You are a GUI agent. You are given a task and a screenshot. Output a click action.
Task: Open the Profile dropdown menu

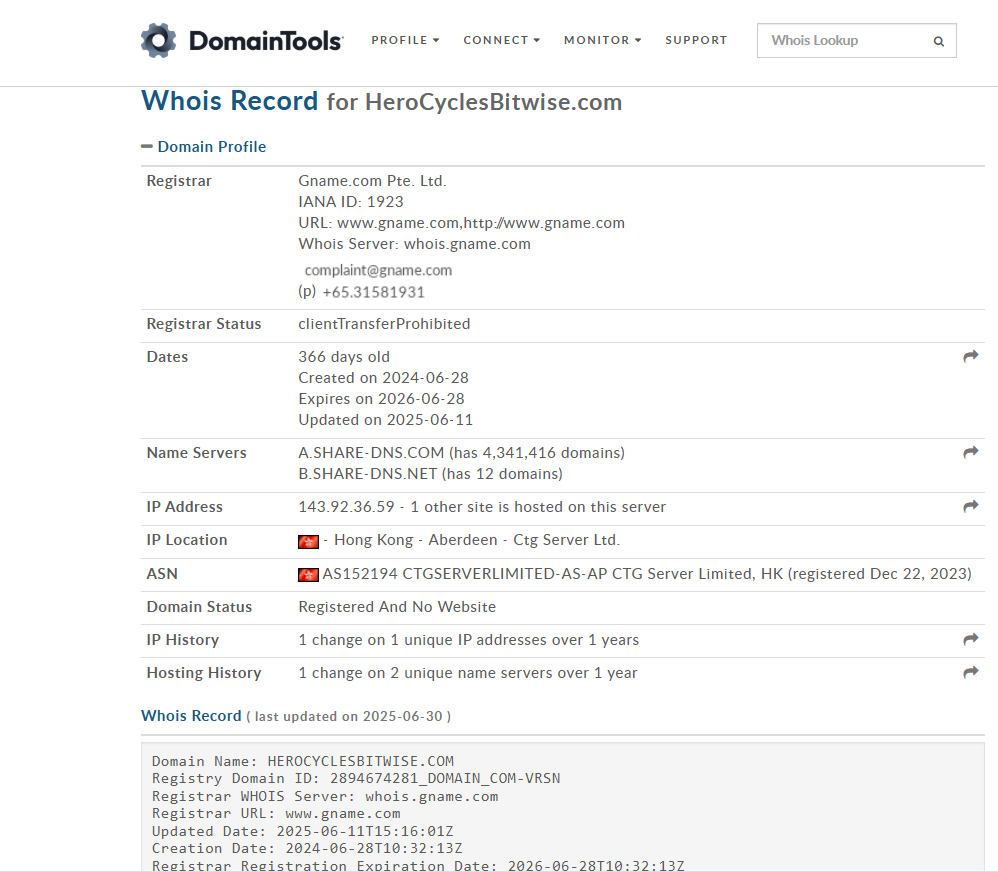pos(405,40)
